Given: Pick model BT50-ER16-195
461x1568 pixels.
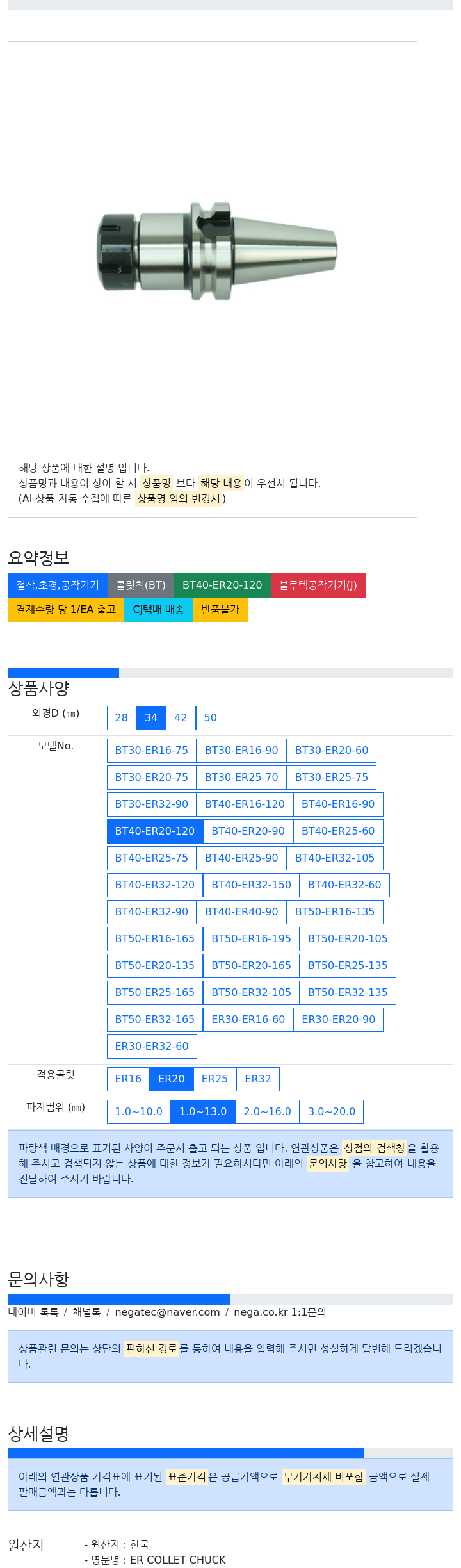Looking at the screenshot, I should [x=251, y=938].
